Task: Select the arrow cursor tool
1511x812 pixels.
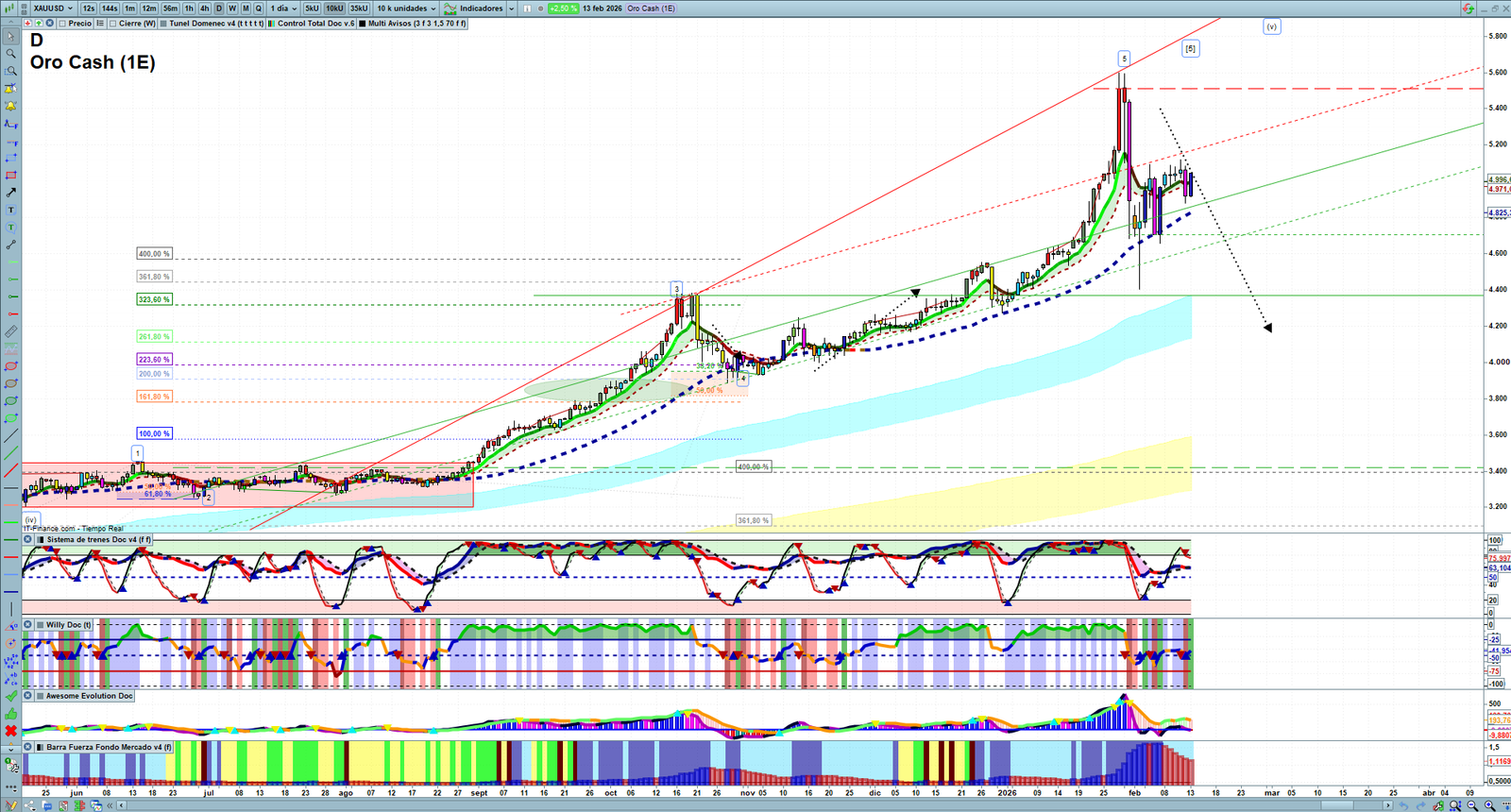Action: tap(10, 37)
